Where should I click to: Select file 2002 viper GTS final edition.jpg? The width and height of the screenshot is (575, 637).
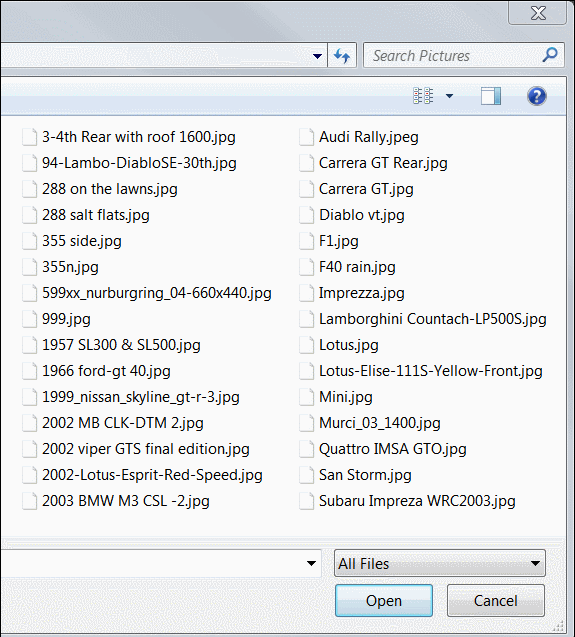point(136,449)
